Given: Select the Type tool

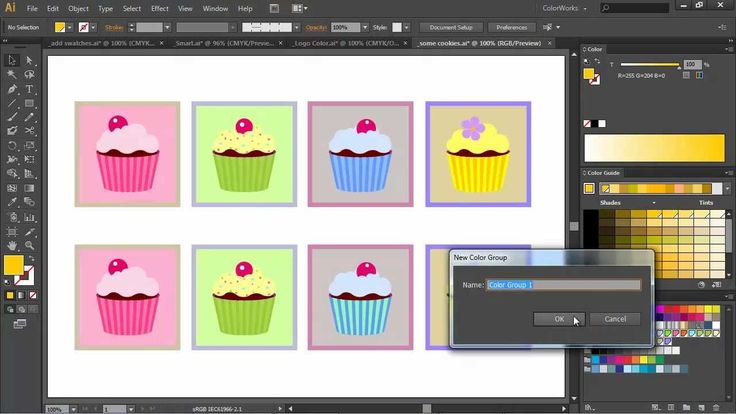Looking at the screenshot, I should [x=29, y=89].
